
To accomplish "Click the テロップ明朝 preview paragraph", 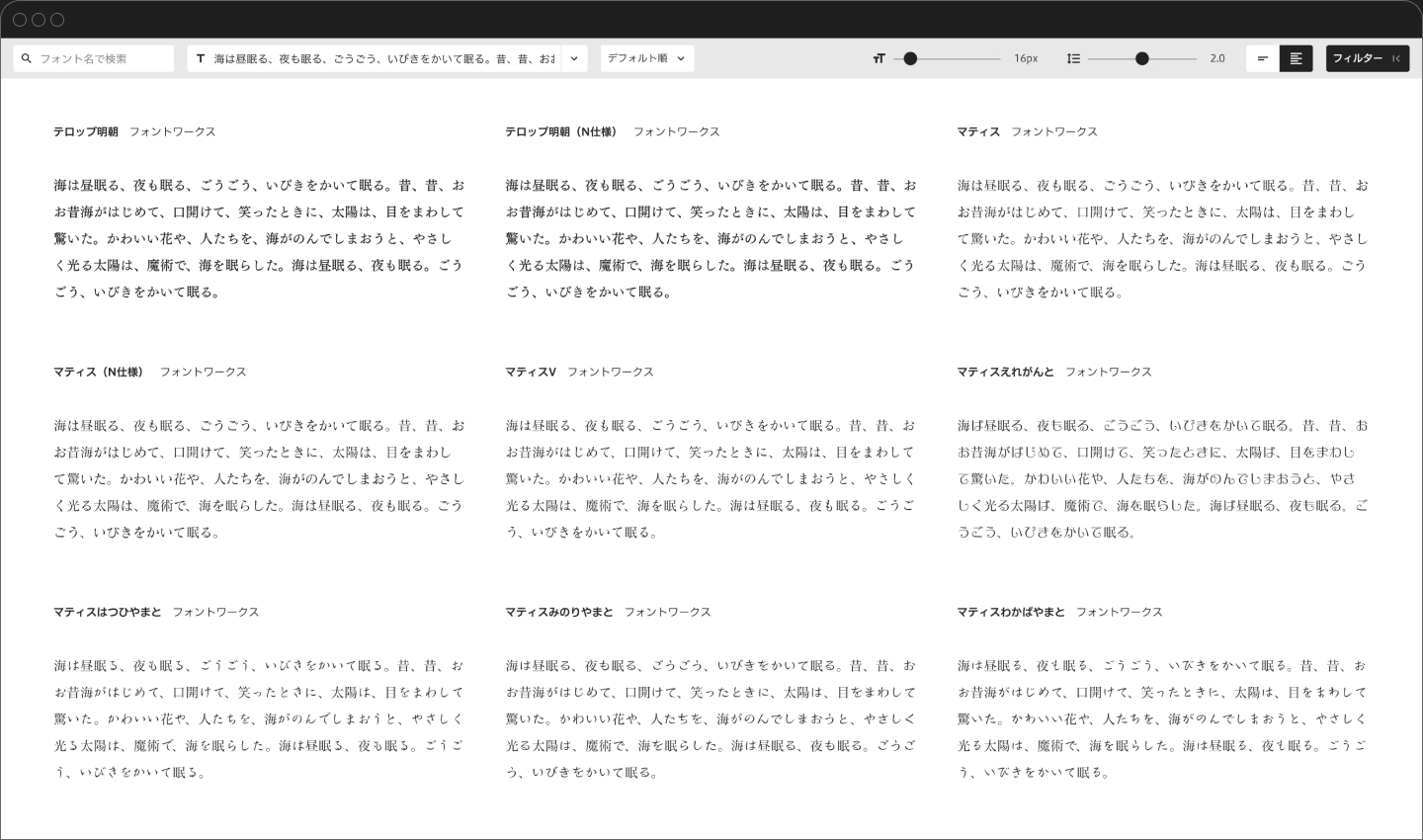I will (259, 238).
